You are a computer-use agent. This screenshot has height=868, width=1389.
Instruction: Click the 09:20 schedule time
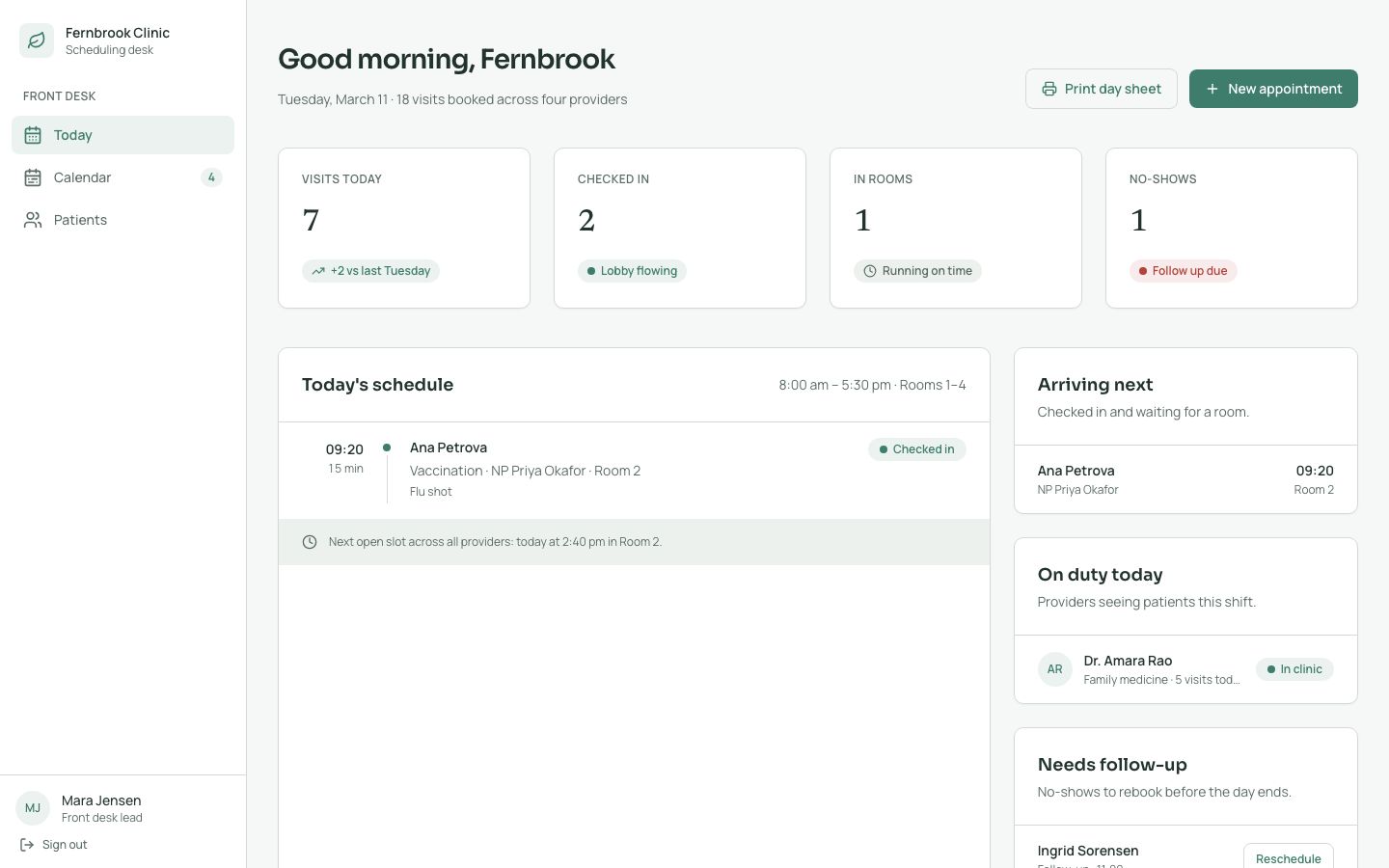[x=344, y=449]
